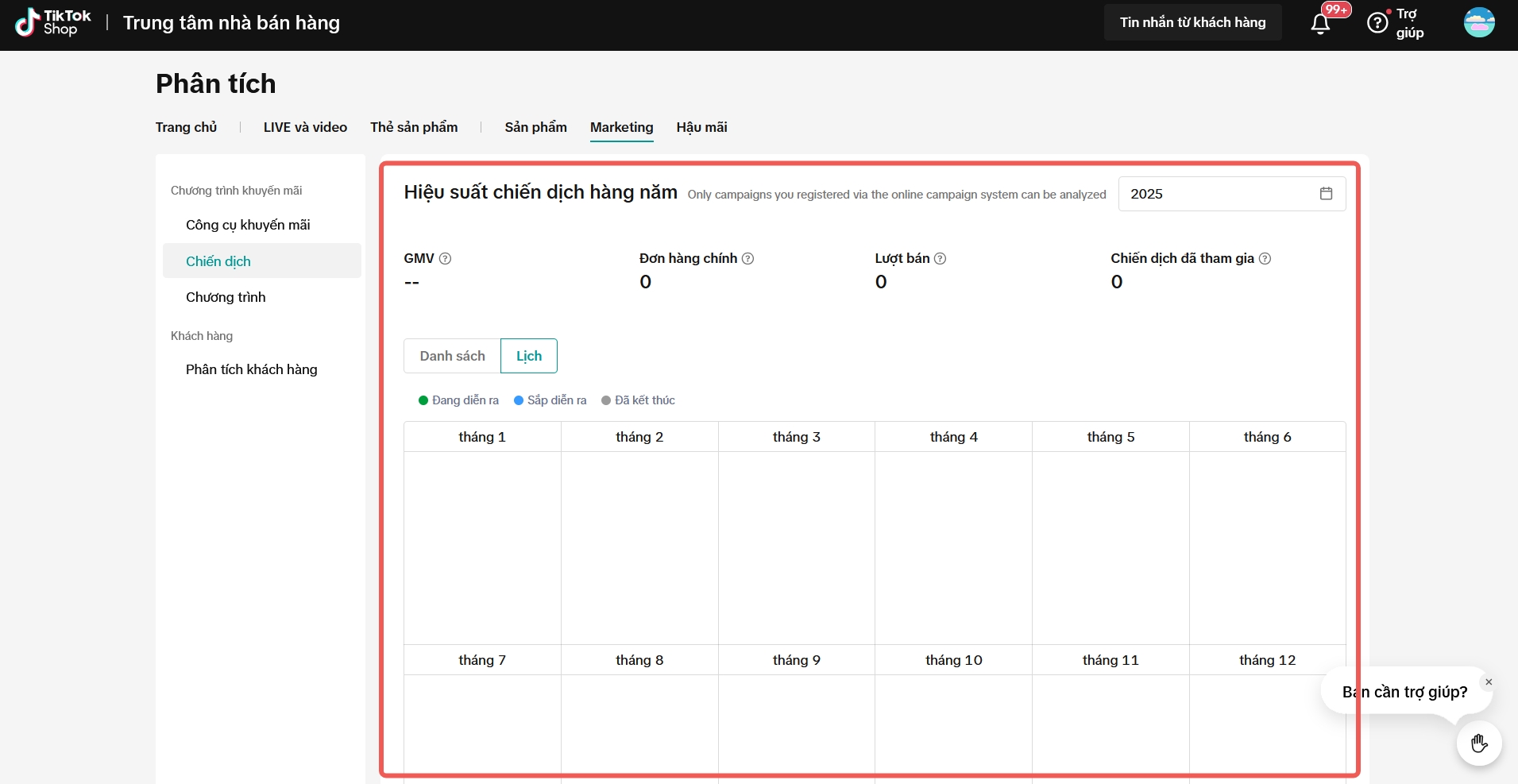The width and height of the screenshot is (1518, 784).
Task: Select Công cụ khuyến mãi in sidebar
Action: pos(248,225)
